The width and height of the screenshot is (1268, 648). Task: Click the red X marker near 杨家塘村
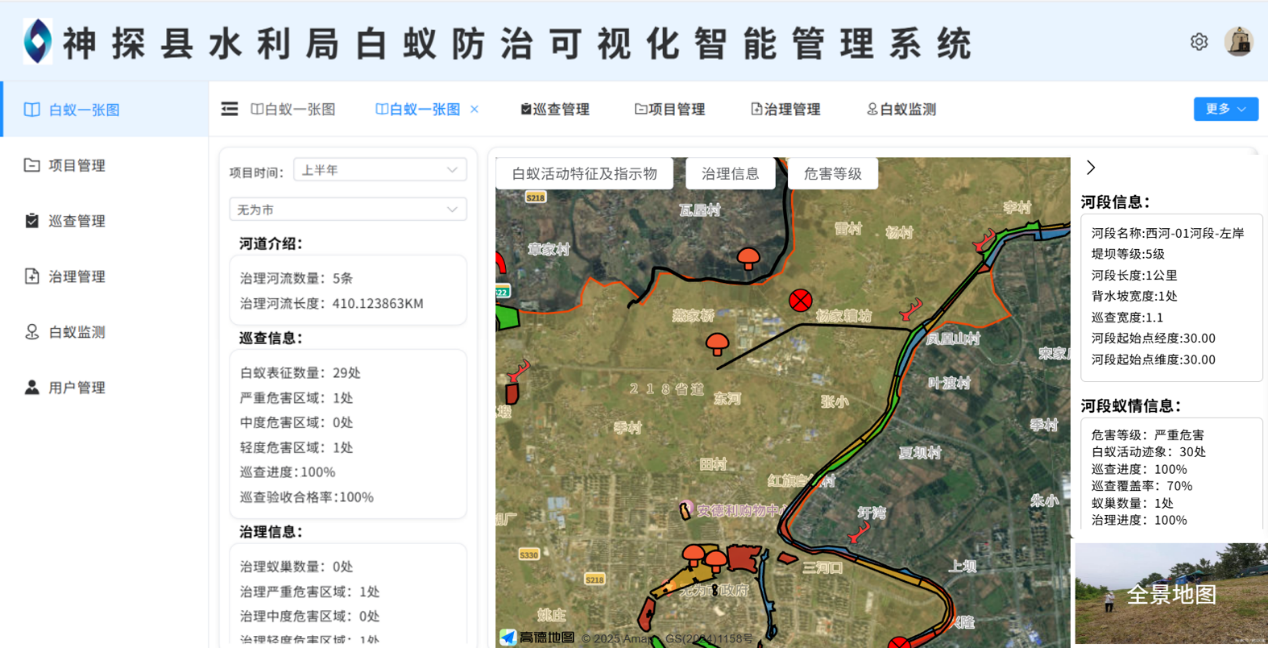pos(800,299)
